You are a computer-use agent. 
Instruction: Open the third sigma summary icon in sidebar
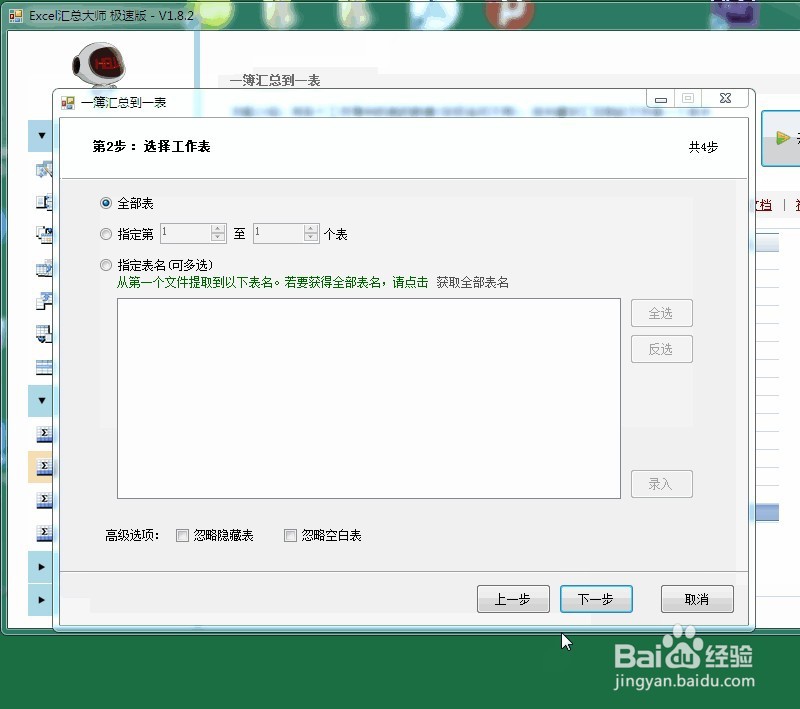tap(44, 500)
